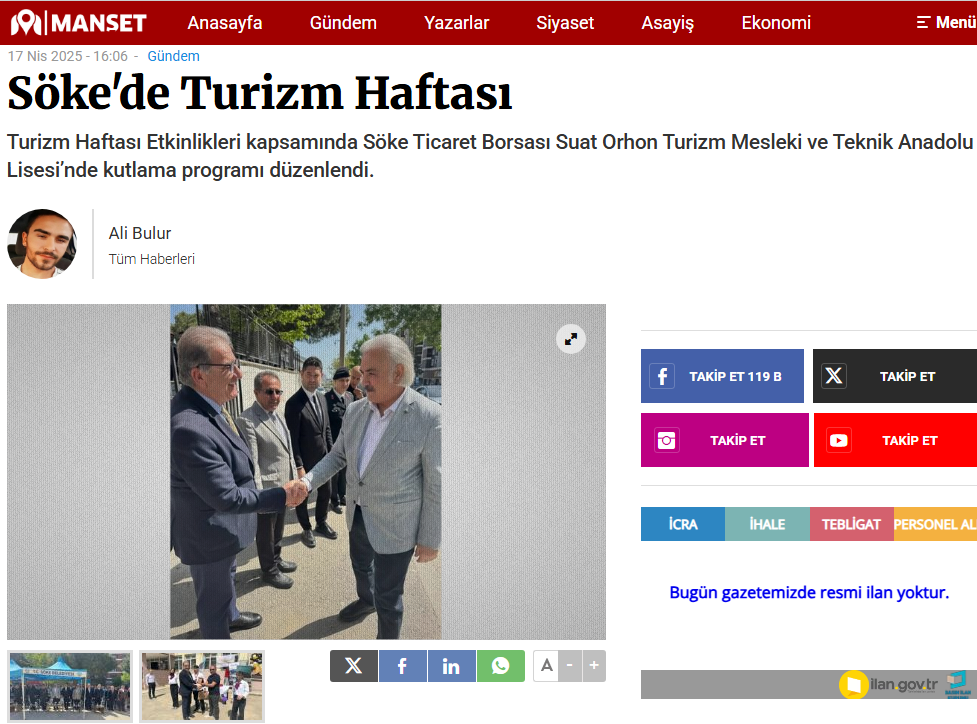Select the first gallery thumbnail with tent

click(x=70, y=686)
